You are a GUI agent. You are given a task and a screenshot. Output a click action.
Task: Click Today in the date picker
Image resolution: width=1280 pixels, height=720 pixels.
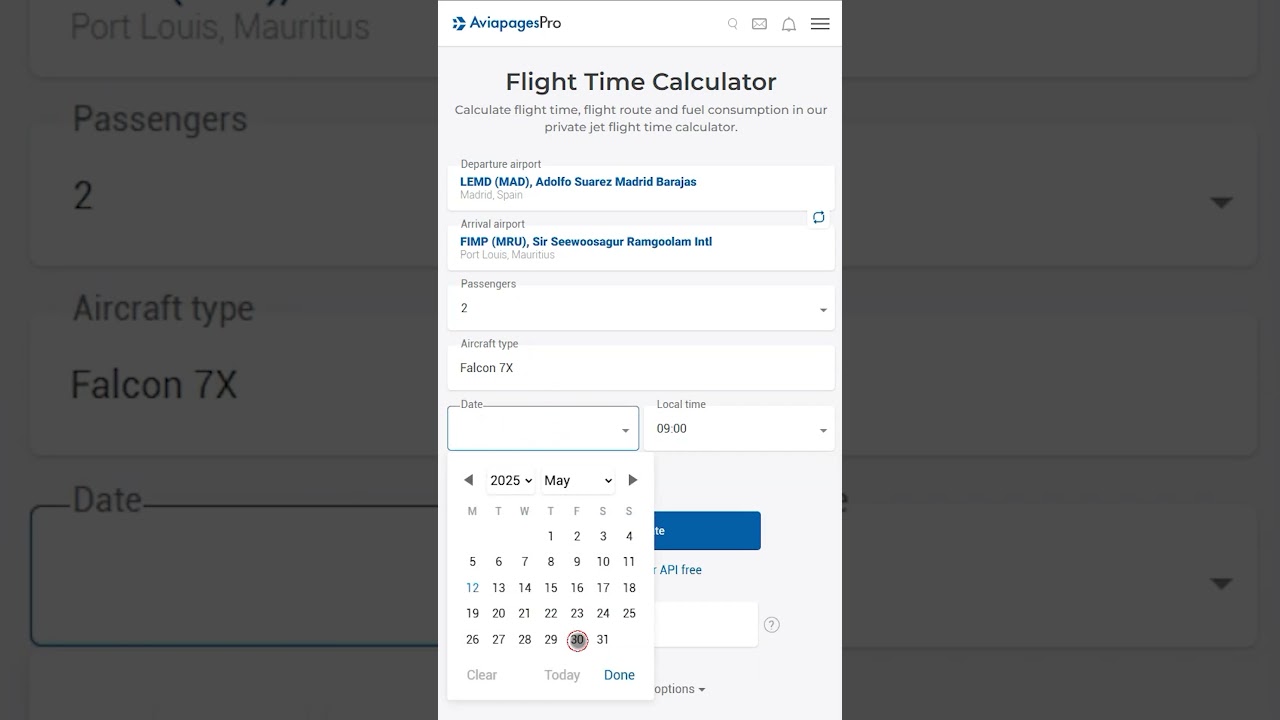[x=562, y=675]
